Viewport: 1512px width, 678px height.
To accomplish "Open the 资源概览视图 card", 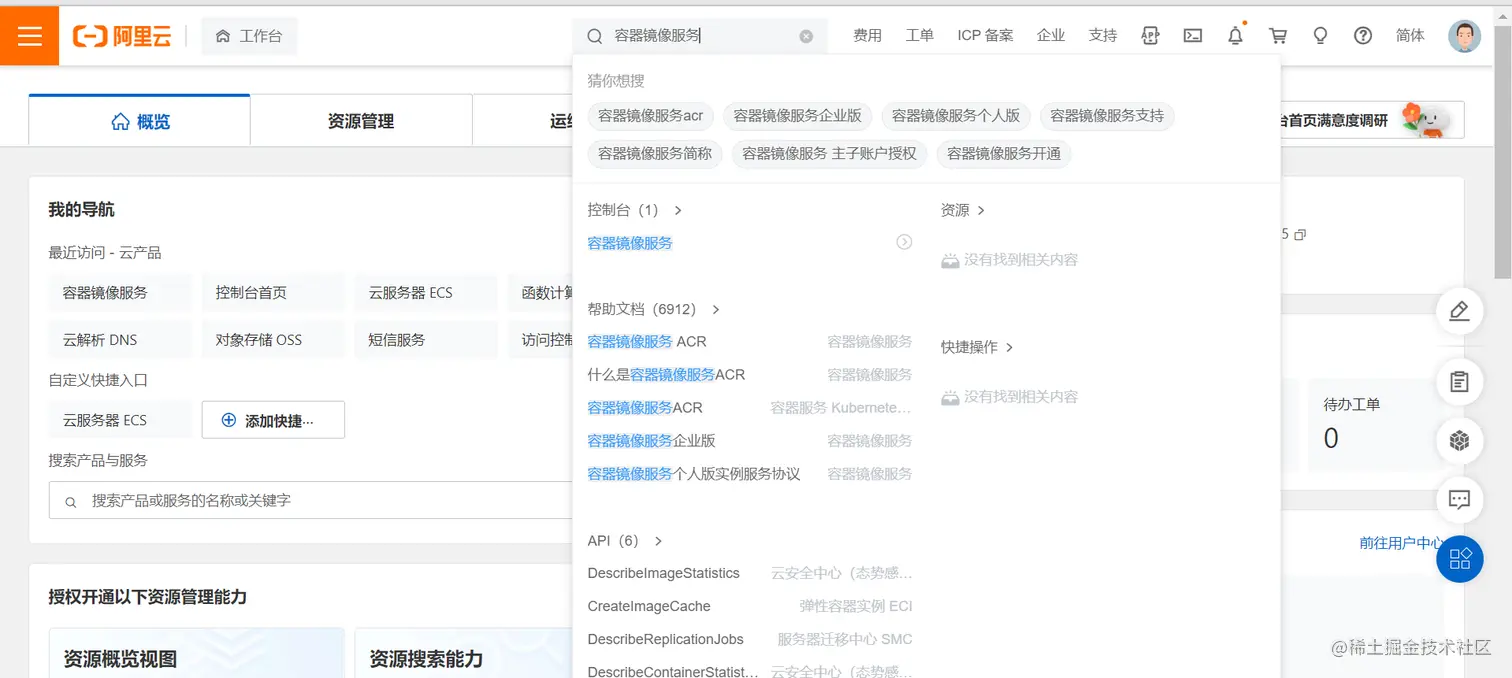I will (196, 653).
